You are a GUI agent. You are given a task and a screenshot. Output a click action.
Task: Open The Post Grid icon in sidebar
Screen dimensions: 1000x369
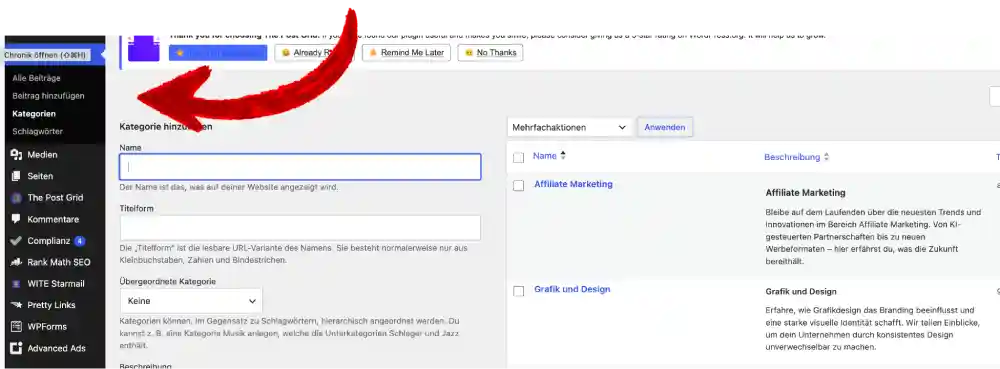17,198
